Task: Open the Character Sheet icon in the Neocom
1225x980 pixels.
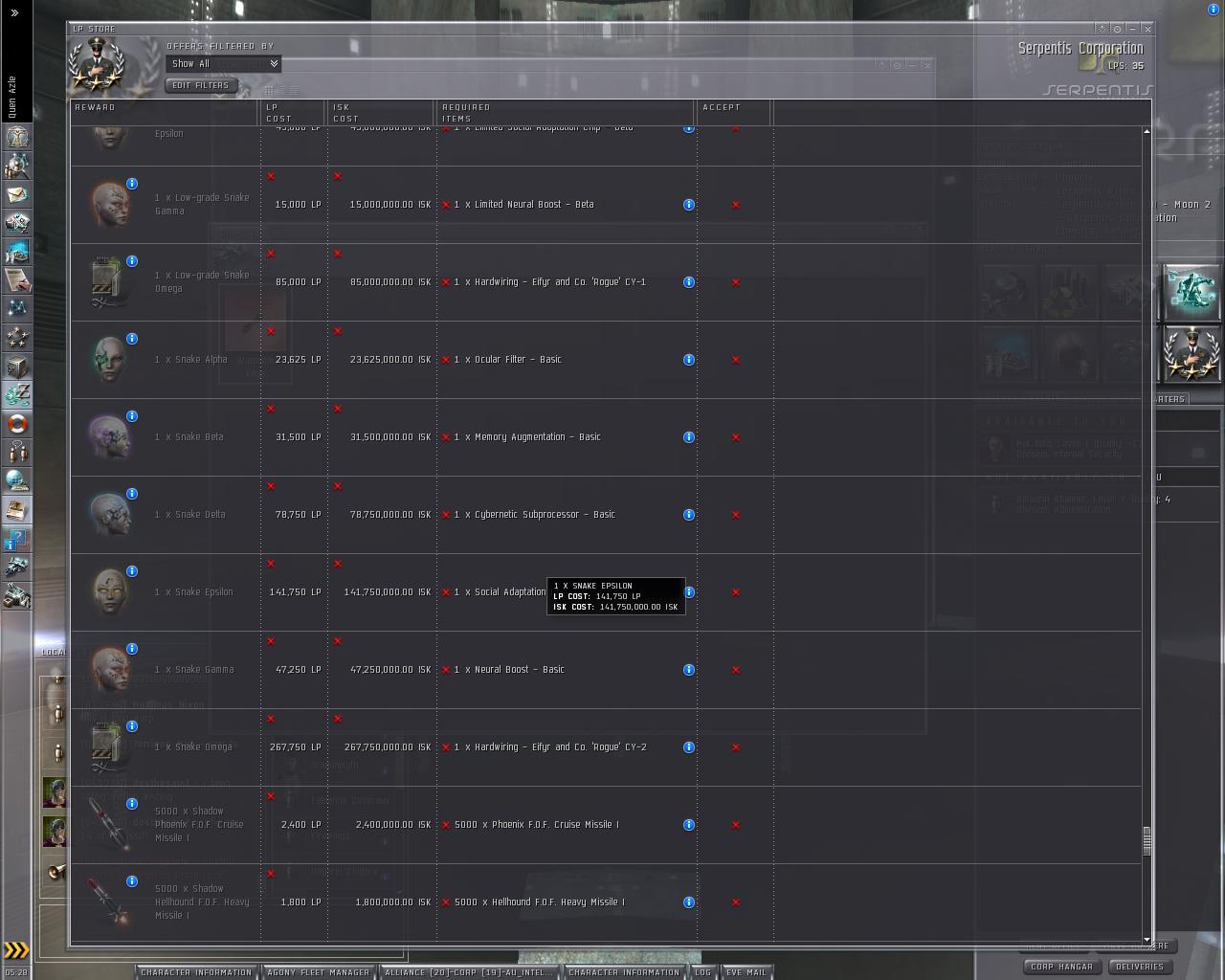Action: 17,137
